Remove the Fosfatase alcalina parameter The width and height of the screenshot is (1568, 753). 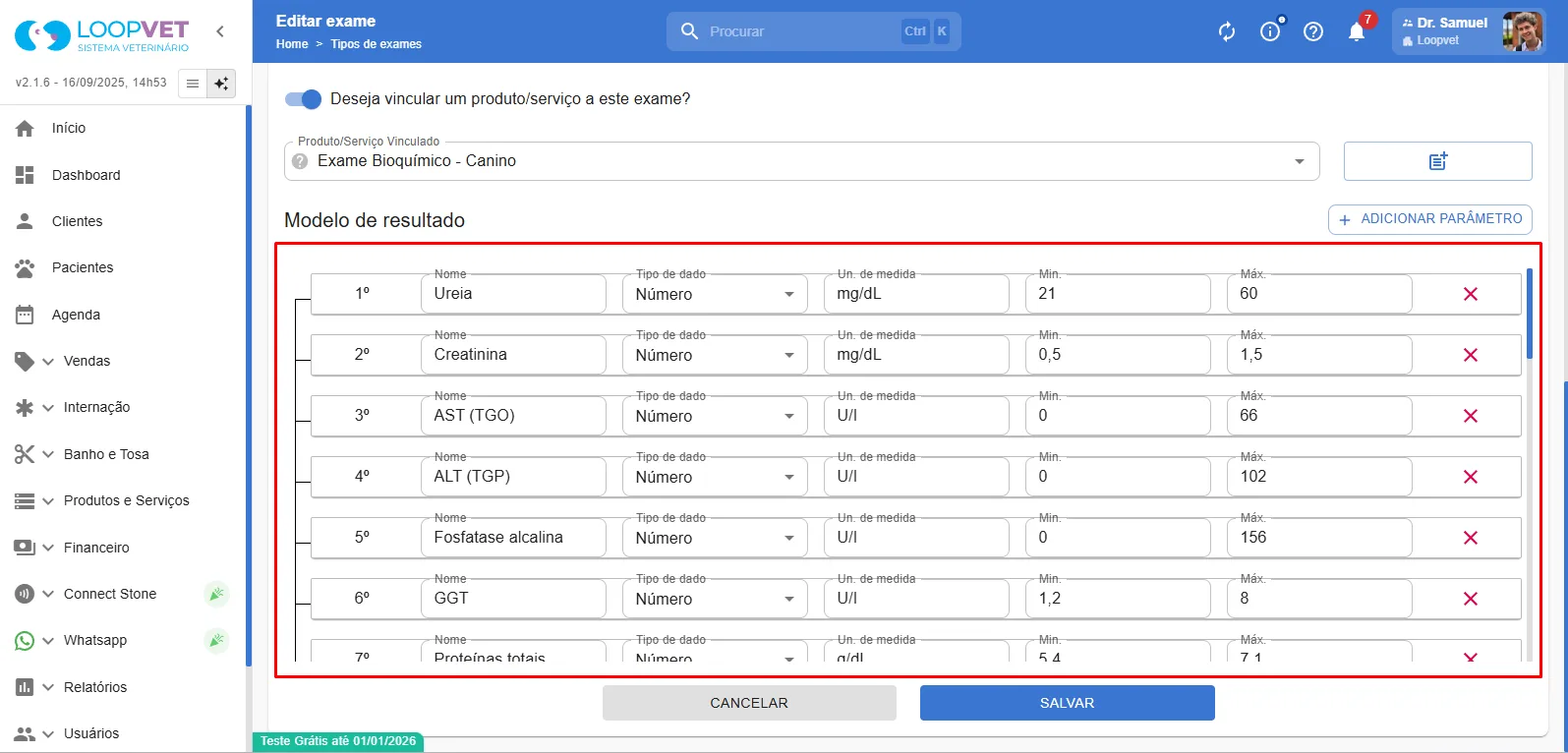coord(1471,538)
